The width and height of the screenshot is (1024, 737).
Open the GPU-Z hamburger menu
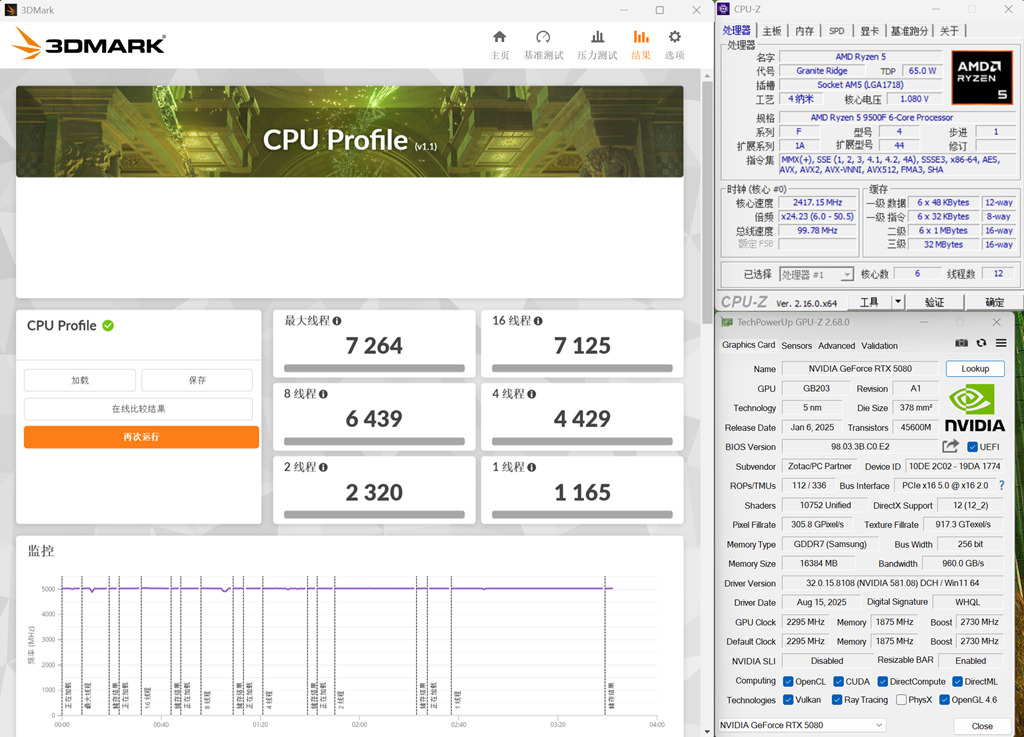click(x=1001, y=343)
